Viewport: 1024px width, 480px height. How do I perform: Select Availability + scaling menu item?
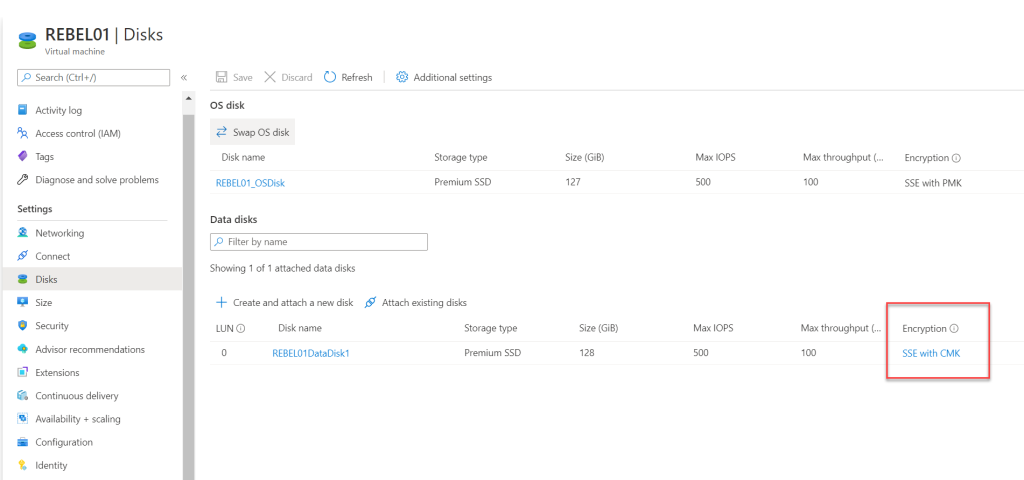coord(77,419)
